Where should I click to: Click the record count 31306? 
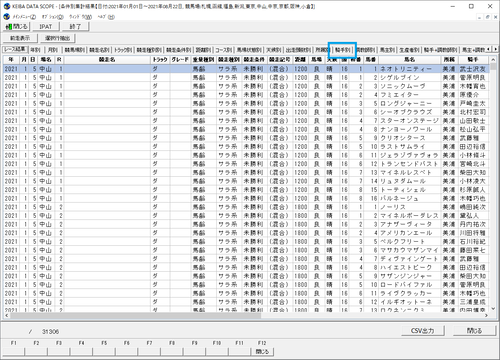(x=50, y=332)
